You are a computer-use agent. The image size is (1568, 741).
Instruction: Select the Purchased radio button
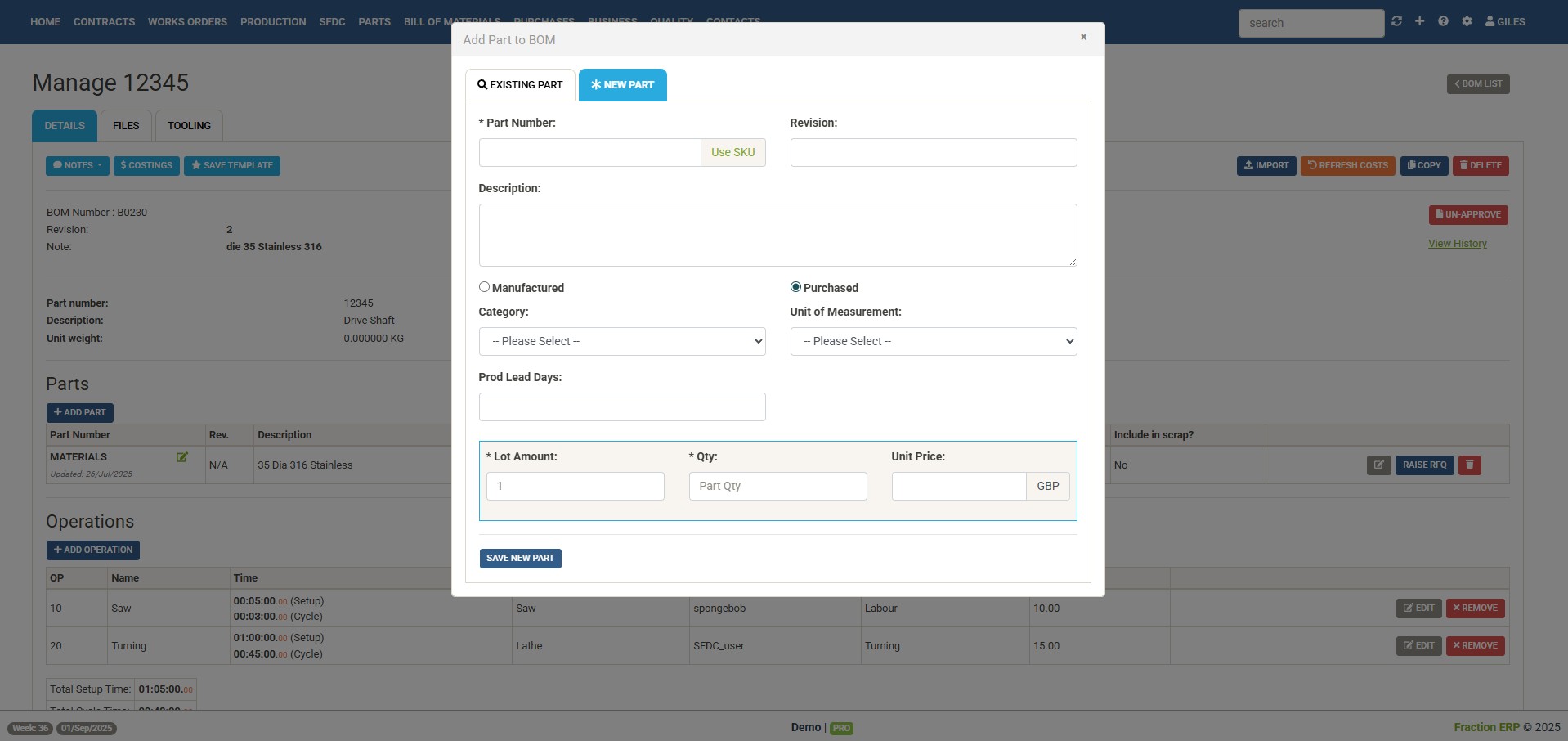pos(795,286)
